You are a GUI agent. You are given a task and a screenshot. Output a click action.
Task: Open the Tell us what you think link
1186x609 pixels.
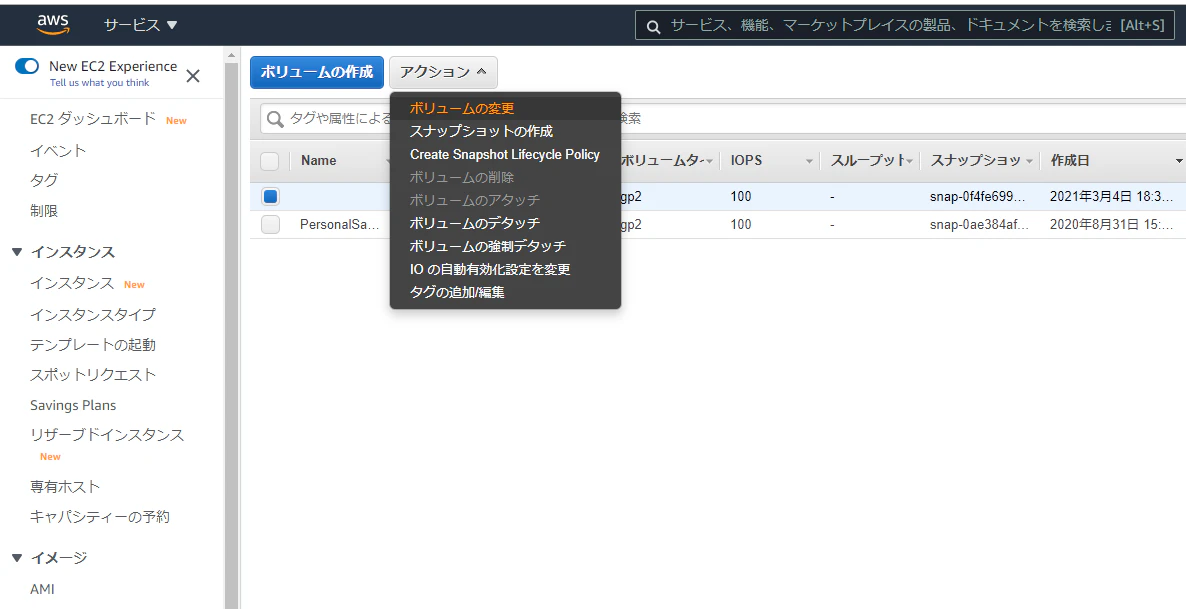click(99, 83)
